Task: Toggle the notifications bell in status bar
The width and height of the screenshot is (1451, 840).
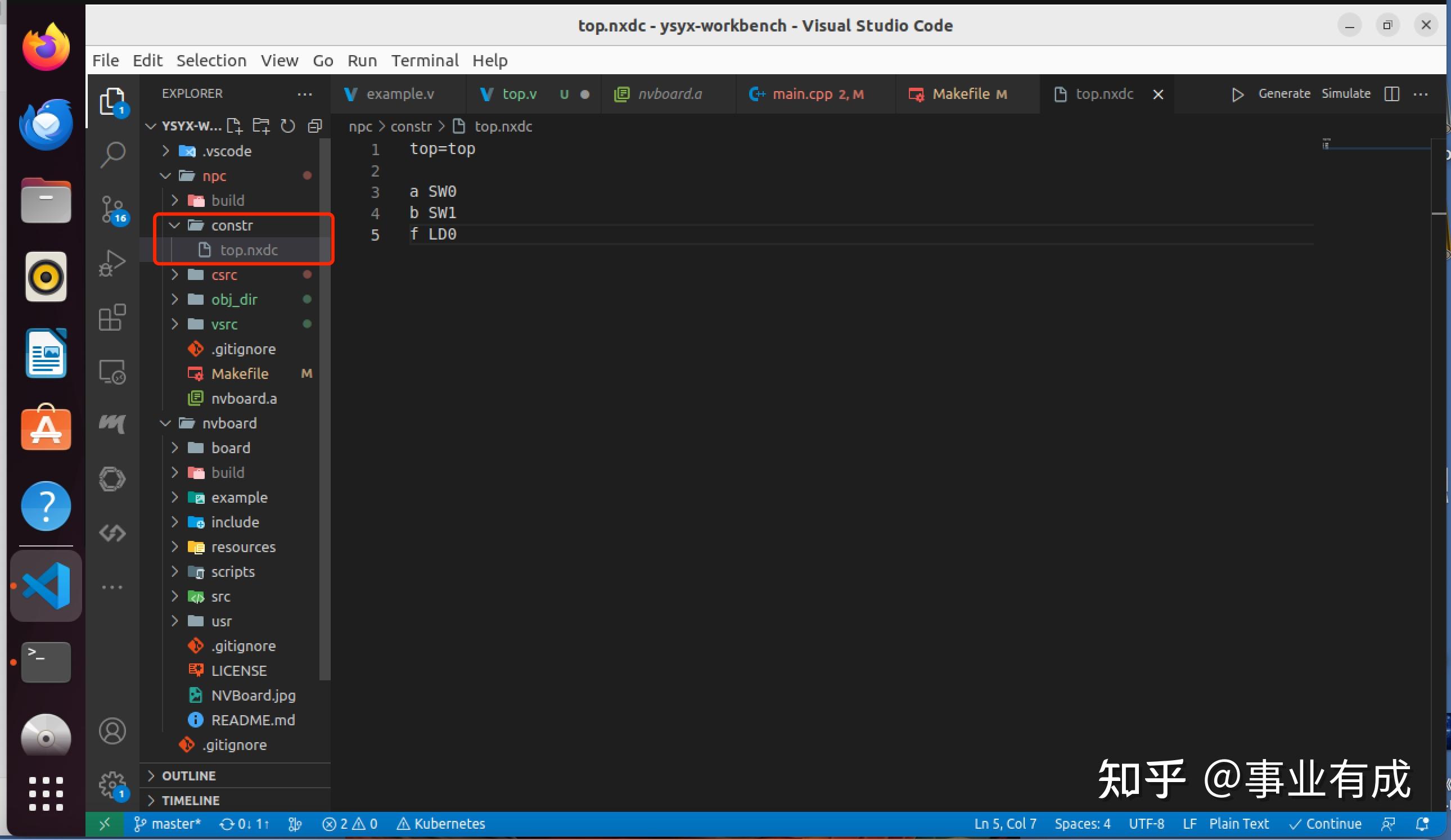Action: point(1422,824)
